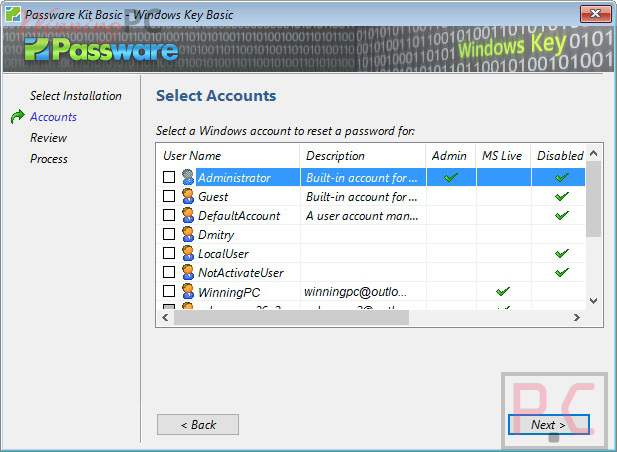Select the Guest user name
Image resolution: width=617 pixels, height=452 pixels.
click(x=213, y=197)
